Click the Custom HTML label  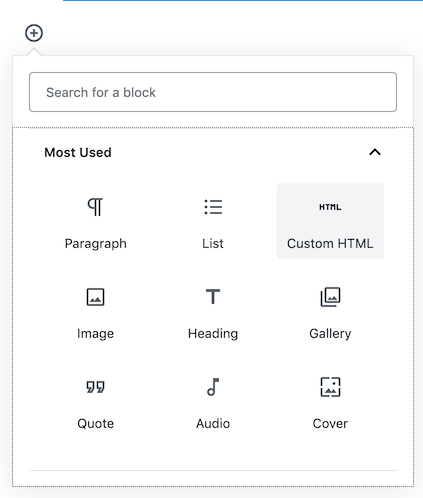pos(330,244)
